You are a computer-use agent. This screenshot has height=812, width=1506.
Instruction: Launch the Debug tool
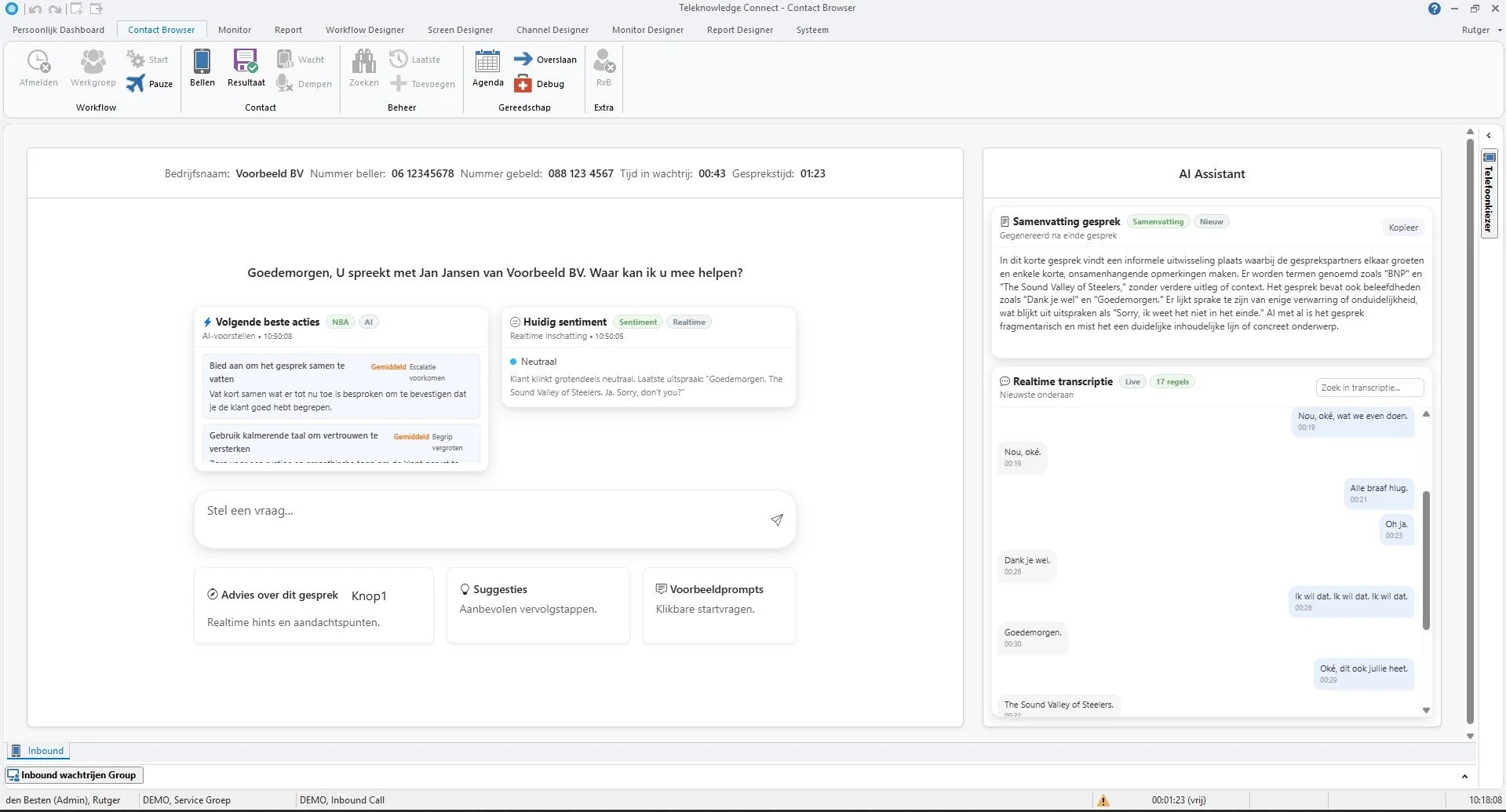(524, 83)
